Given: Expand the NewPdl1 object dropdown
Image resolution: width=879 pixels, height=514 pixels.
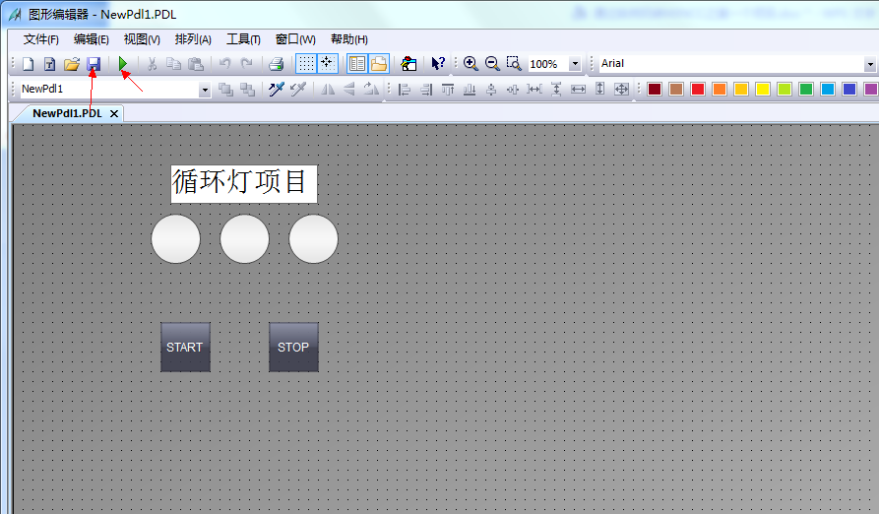Looking at the screenshot, I should tap(205, 89).
